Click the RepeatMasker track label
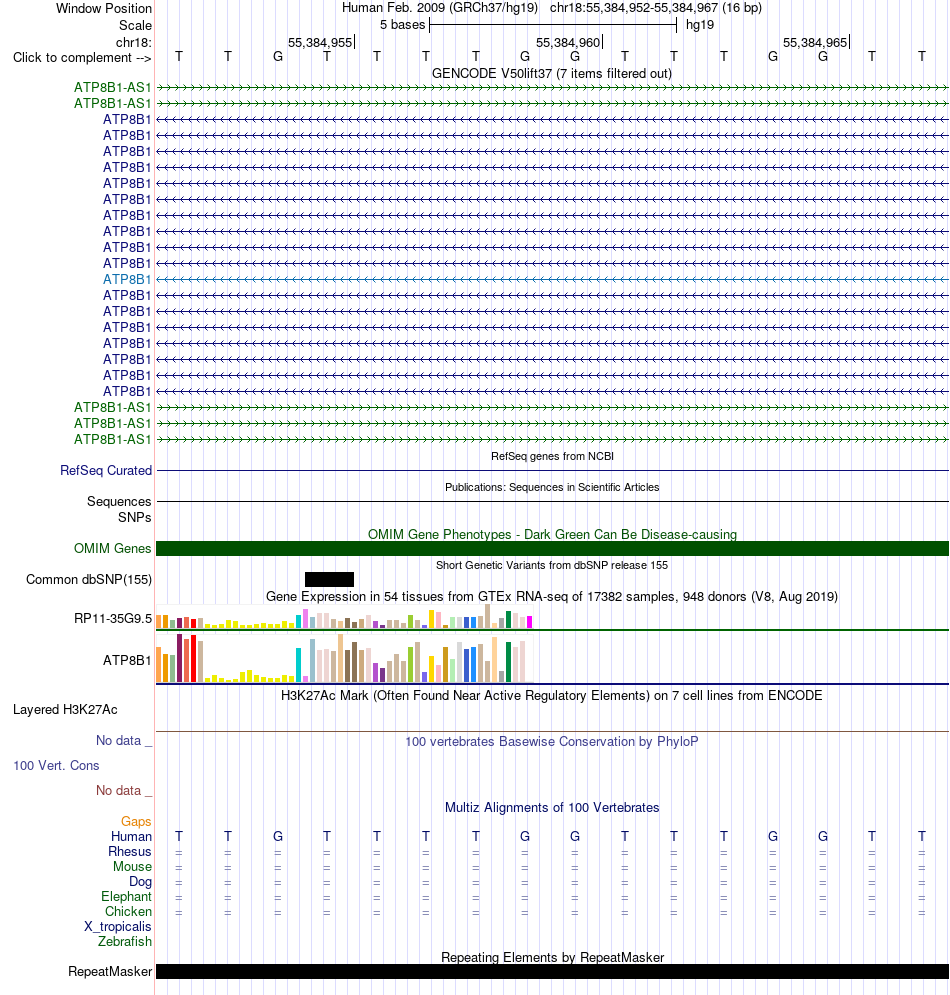Viewport: 950px width, 995px height. coord(110,972)
